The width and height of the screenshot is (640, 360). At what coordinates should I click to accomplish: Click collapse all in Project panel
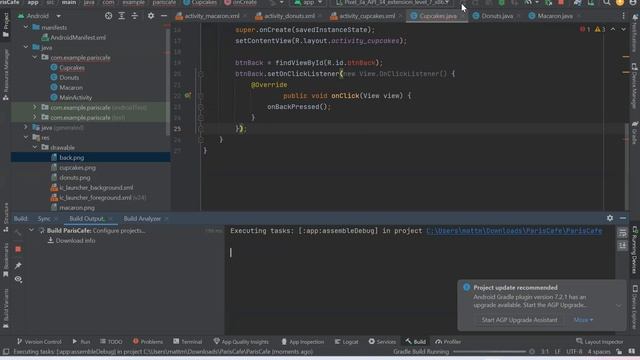(x=135, y=16)
